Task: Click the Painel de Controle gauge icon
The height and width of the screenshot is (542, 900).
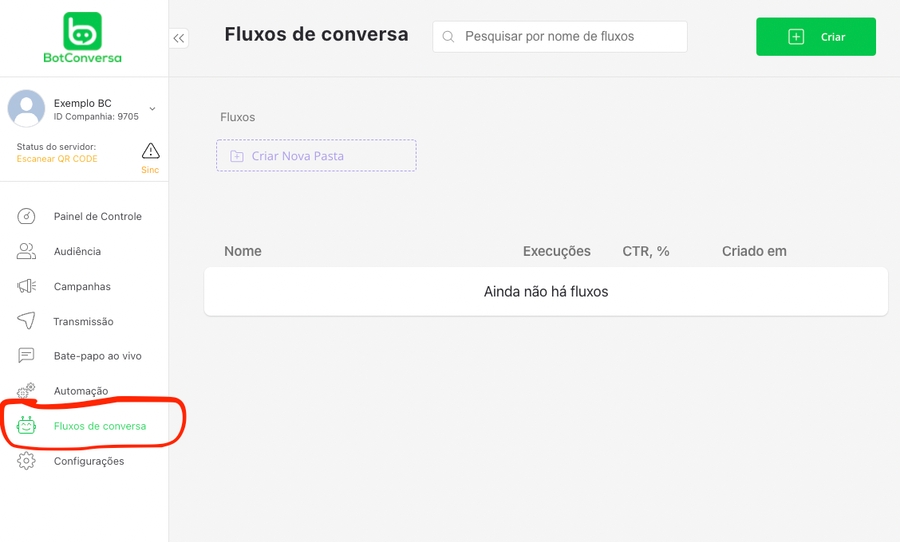Action: [27, 216]
